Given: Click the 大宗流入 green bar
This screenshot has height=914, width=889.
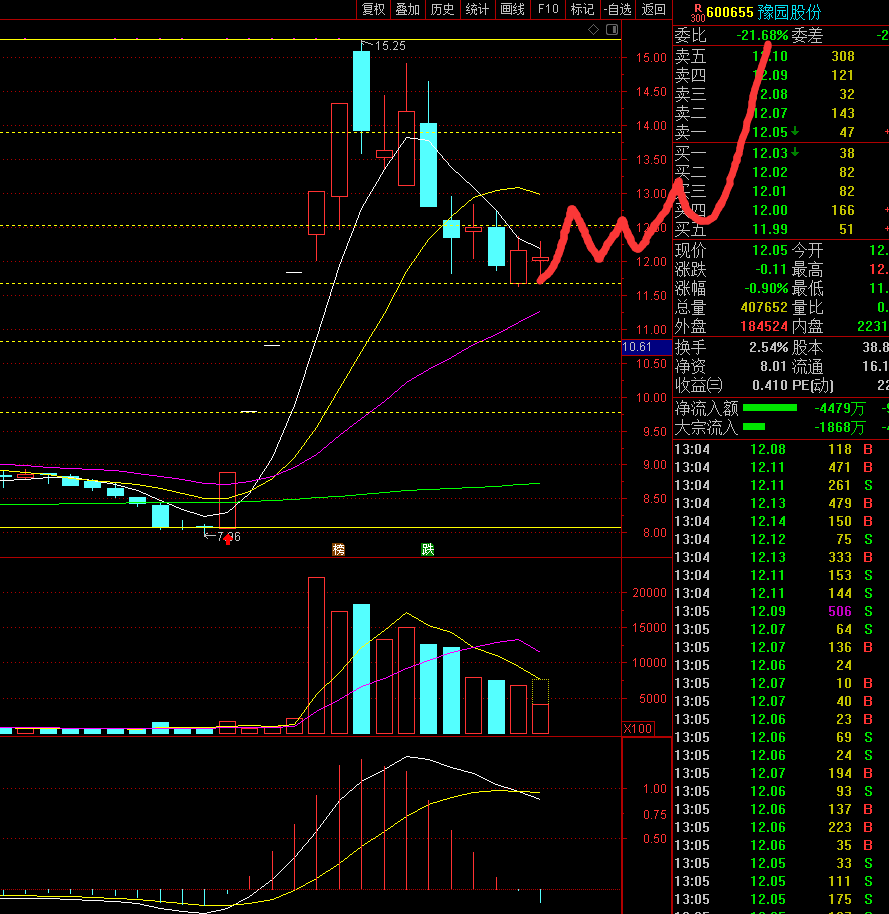Looking at the screenshot, I should 754,427.
